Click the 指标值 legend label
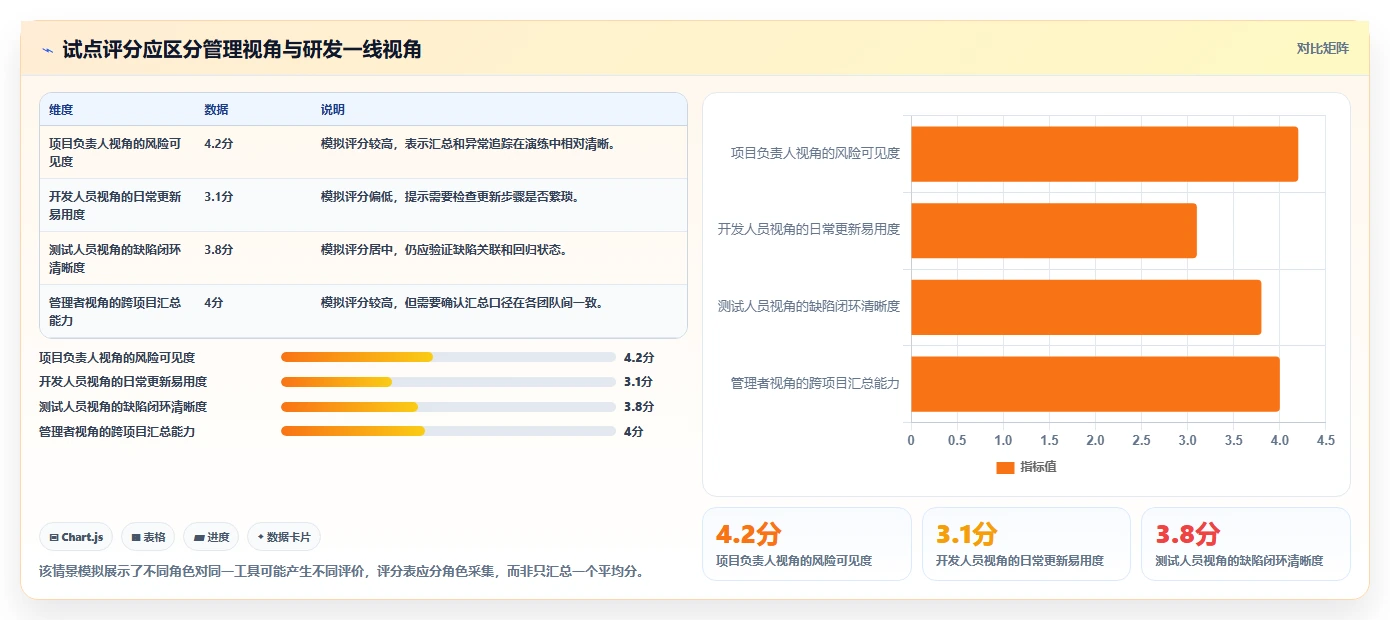Image resolution: width=1390 pixels, height=620 pixels. 1038,468
